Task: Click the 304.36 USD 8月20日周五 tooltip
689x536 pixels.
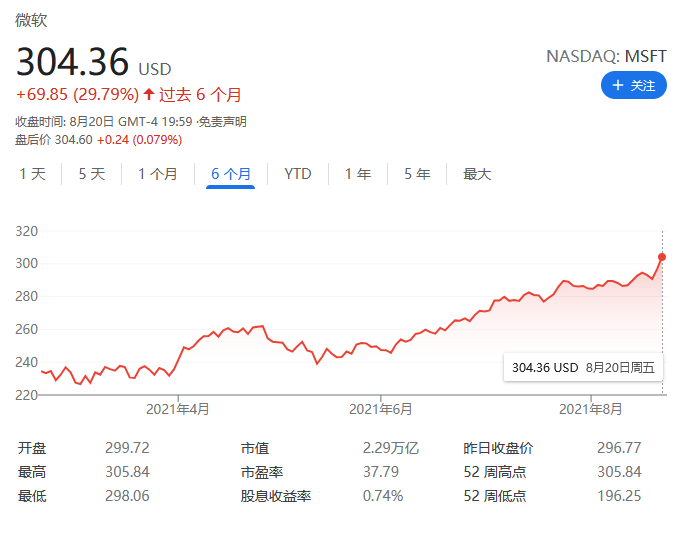Action: click(583, 367)
